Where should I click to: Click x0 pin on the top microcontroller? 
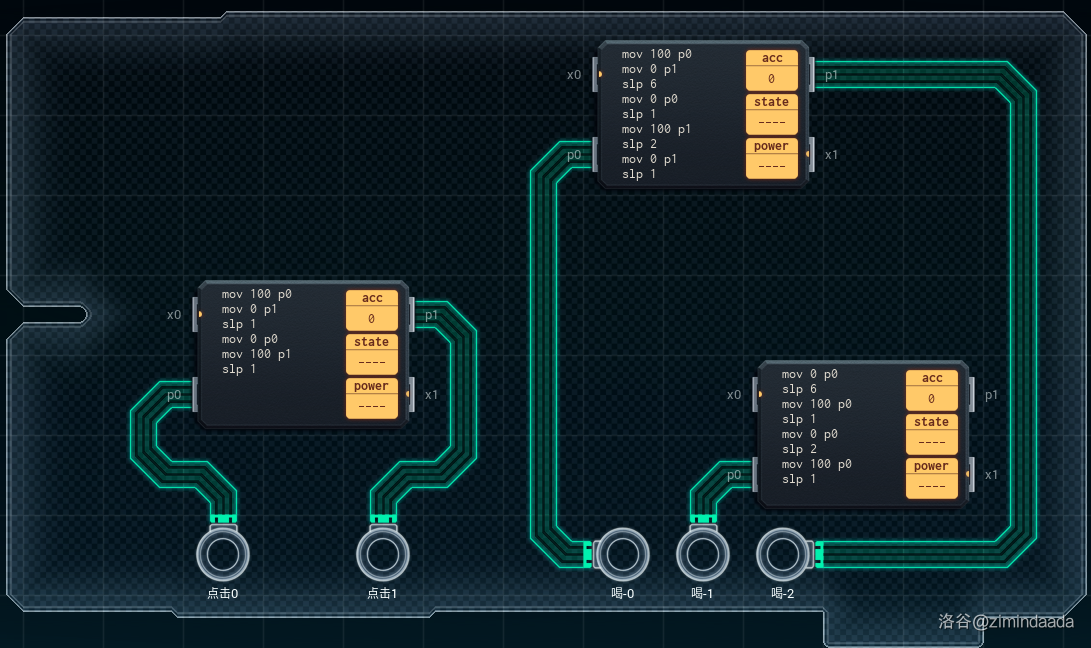click(x=595, y=74)
